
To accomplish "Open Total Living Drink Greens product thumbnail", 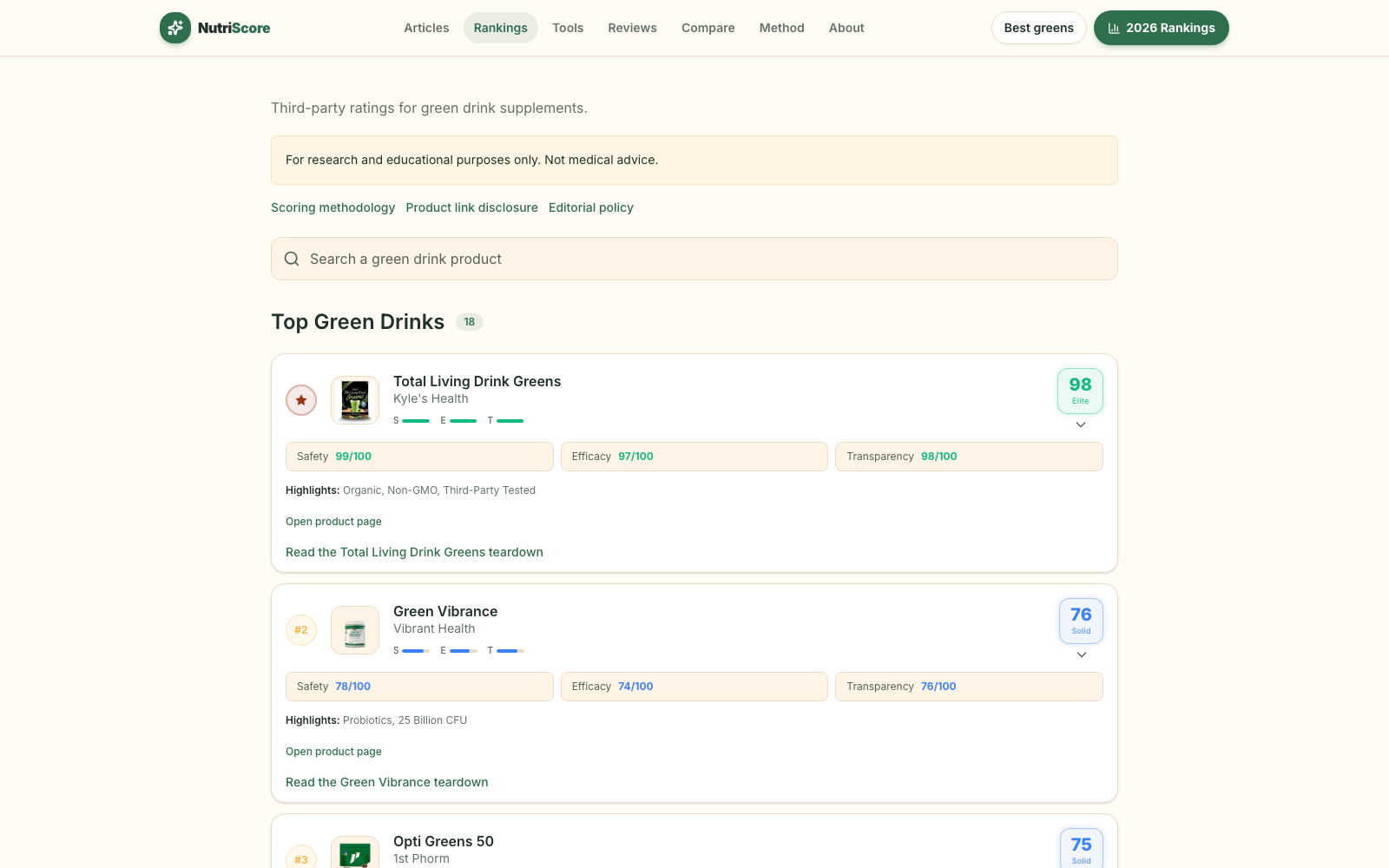I will pos(355,400).
